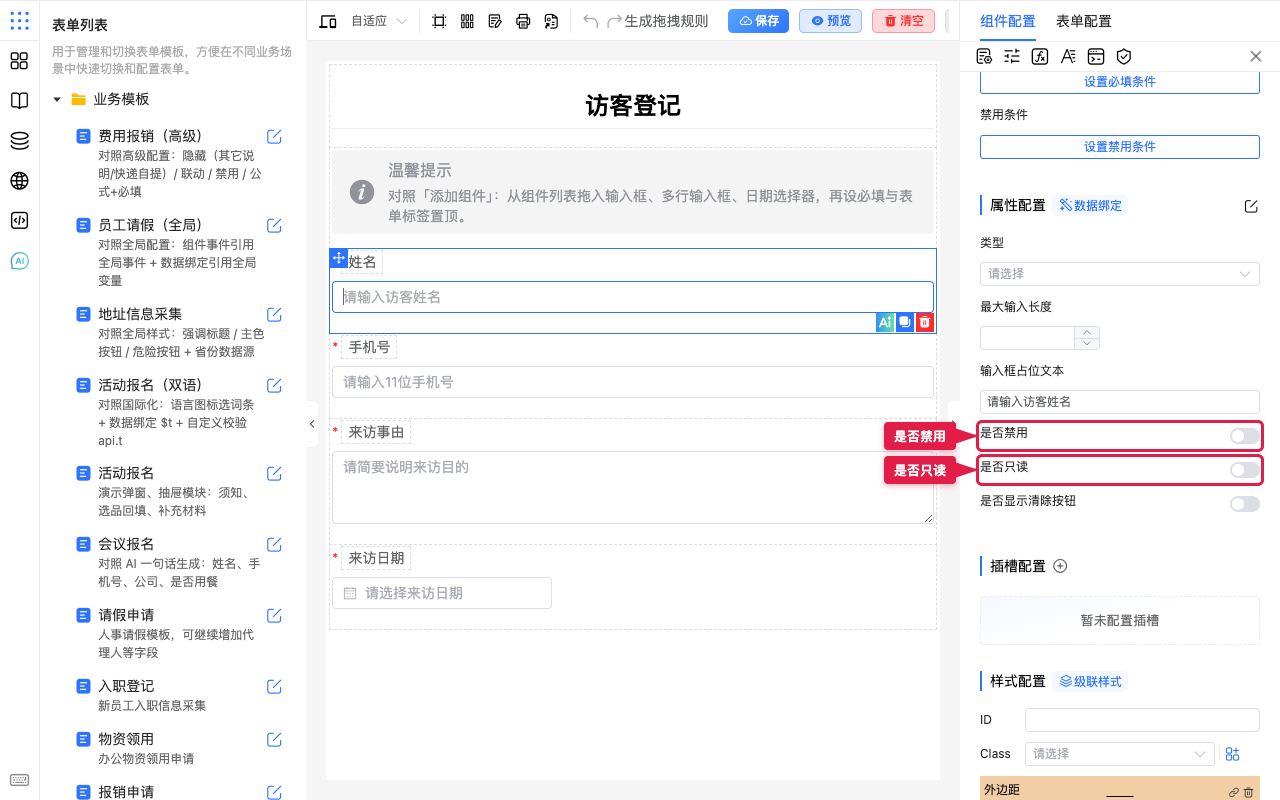Click the 清空 button
Image resolution: width=1280 pixels, height=800 pixels.
tap(903, 21)
